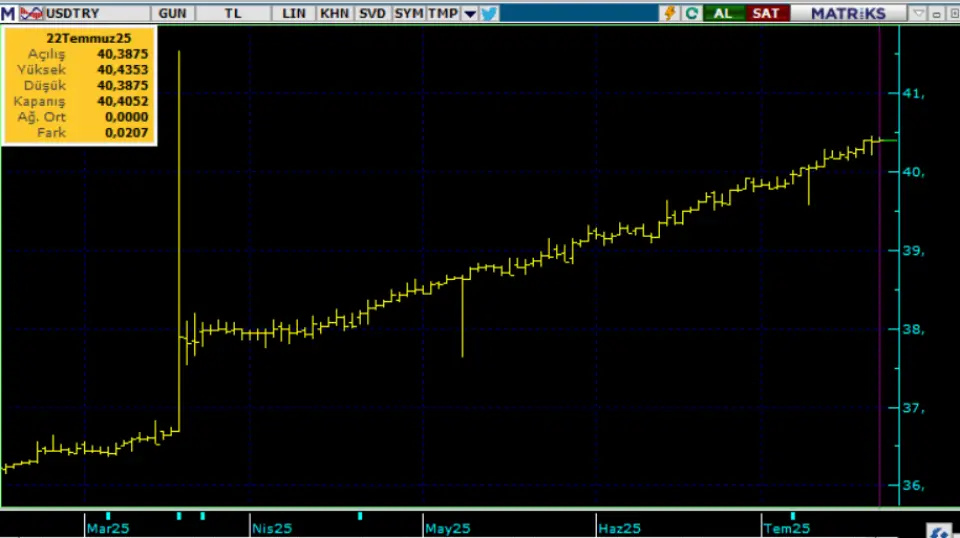This screenshot has width=960, height=538.
Task: Select the Yüksek value 40,4353
Action: [x=122, y=70]
